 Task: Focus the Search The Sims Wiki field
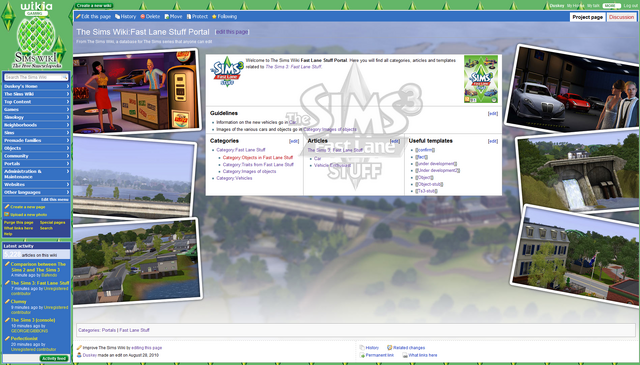point(33,77)
